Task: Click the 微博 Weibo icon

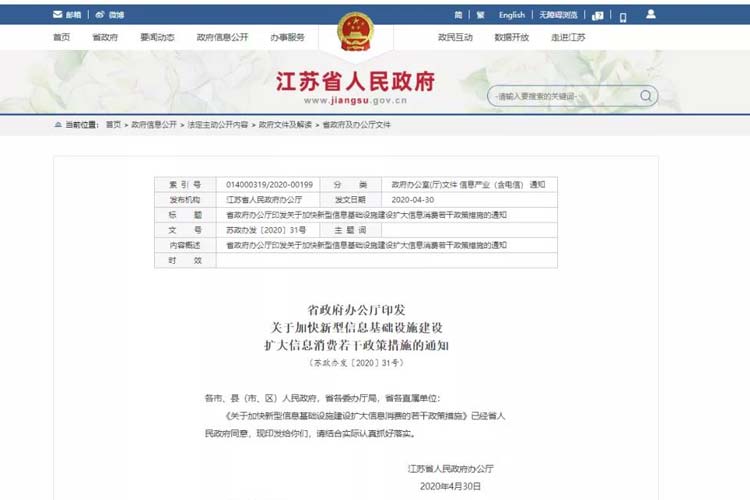Action: point(101,15)
